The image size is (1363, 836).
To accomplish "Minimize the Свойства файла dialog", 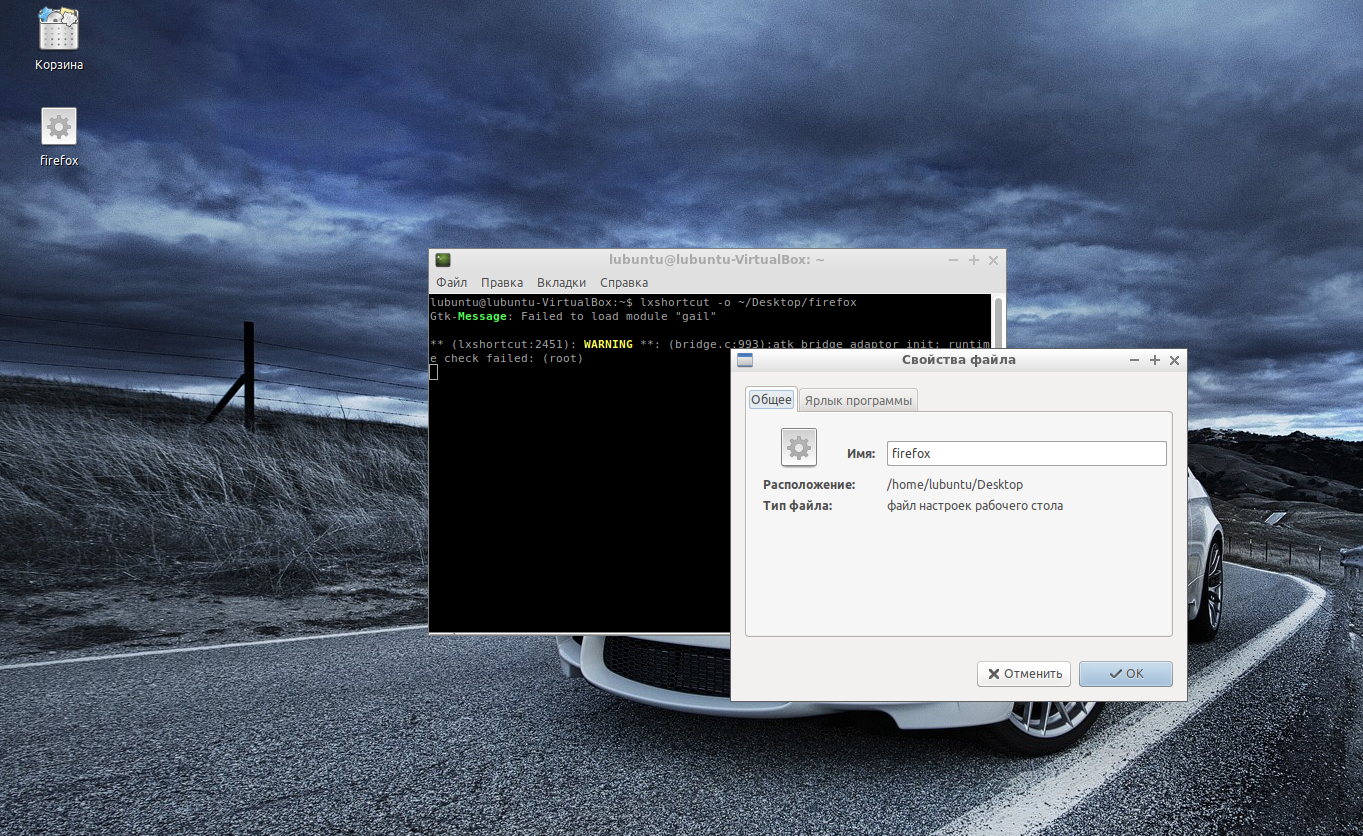I will 1134,360.
